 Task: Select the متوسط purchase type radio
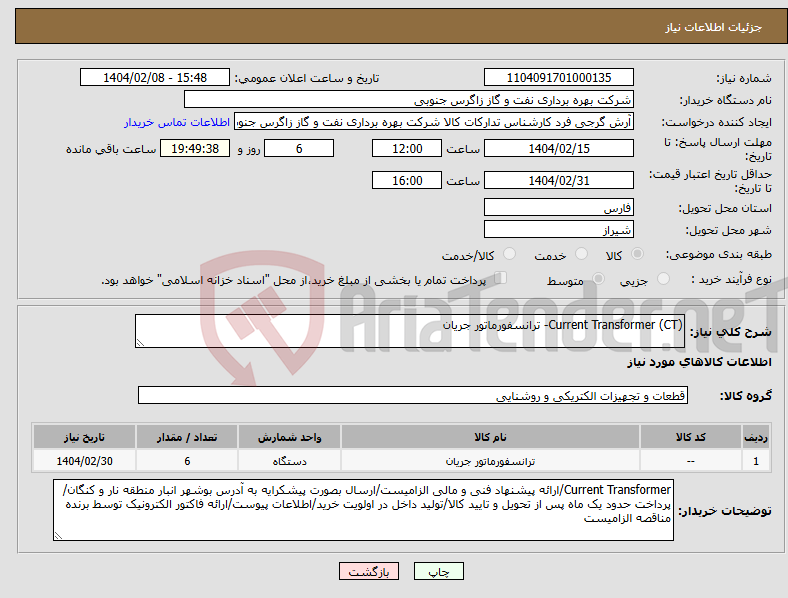pos(598,278)
